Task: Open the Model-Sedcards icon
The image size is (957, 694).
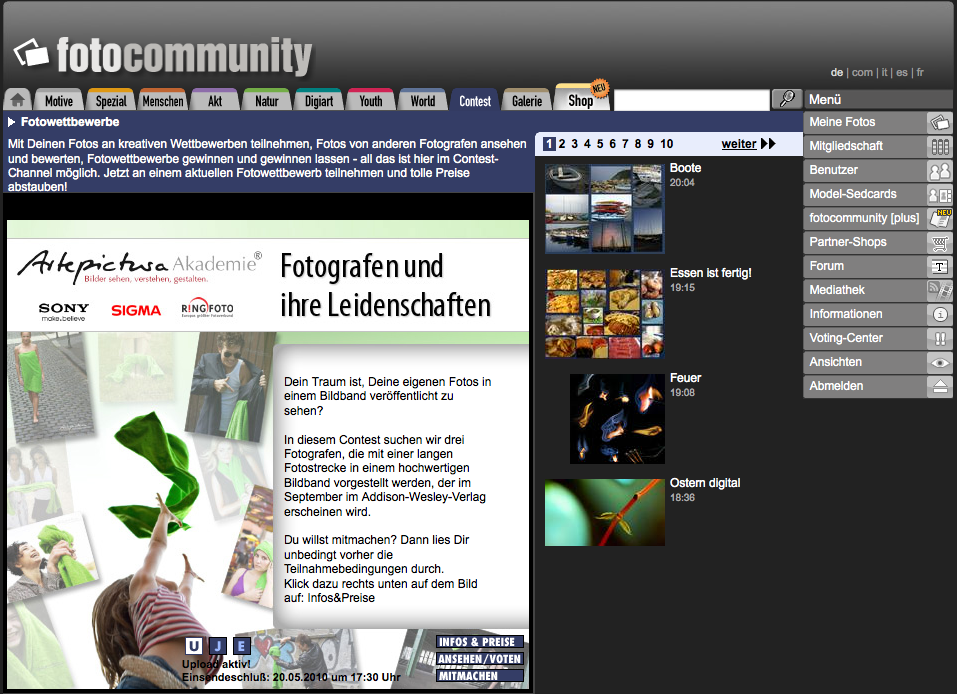Action: click(939, 195)
